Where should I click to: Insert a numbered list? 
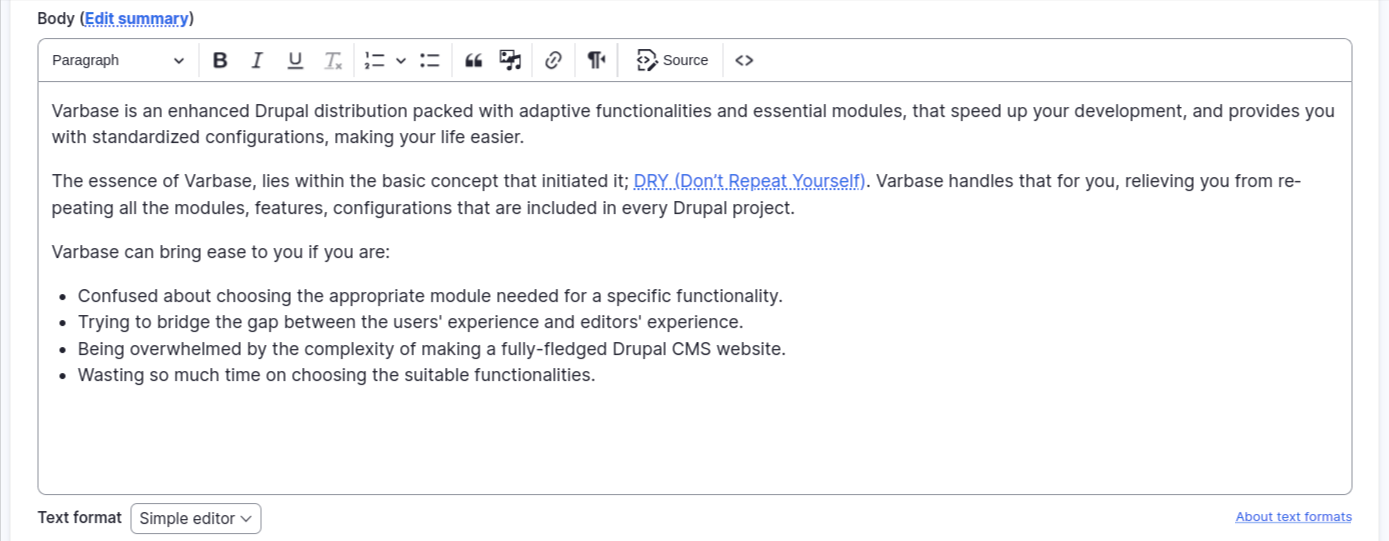click(x=375, y=61)
